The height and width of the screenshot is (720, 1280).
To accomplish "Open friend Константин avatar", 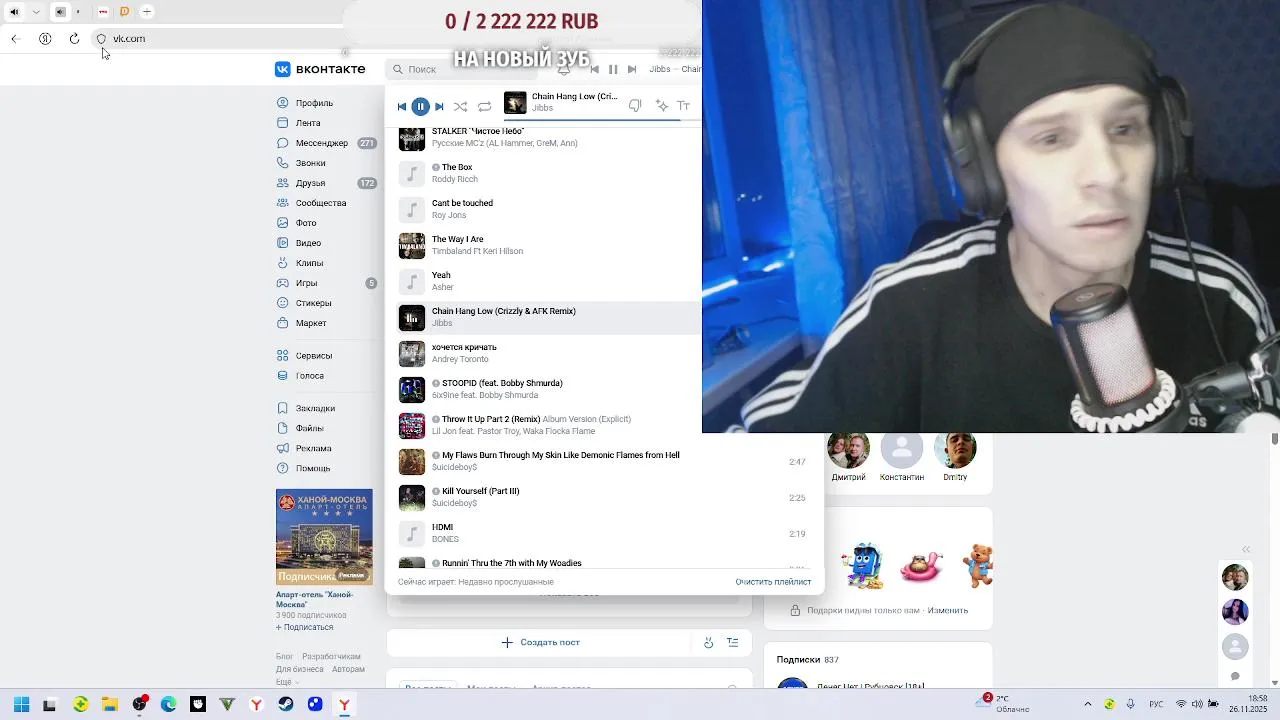I will point(902,451).
